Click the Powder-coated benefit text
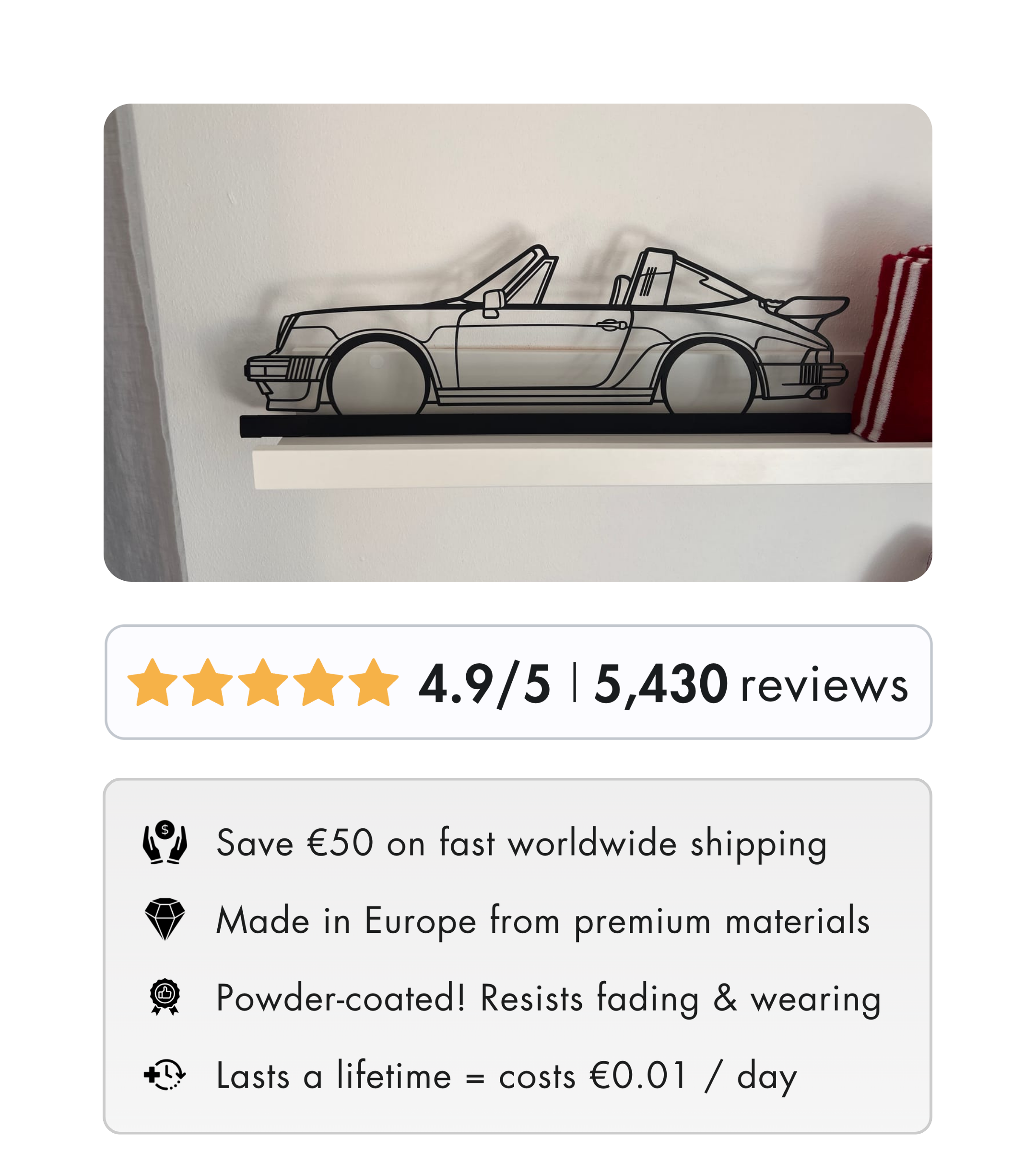This screenshot has width=1036, height=1151. click(549, 998)
